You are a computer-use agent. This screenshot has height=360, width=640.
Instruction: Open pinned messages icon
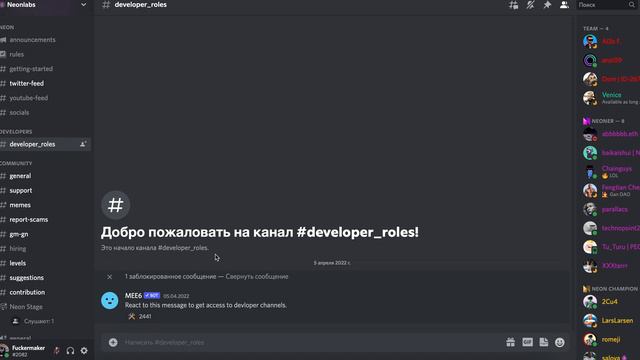click(x=547, y=5)
